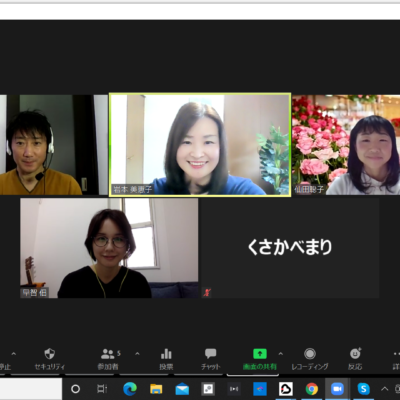
Task: Expand the video options chevron at toolbar start
Action: click(14, 354)
